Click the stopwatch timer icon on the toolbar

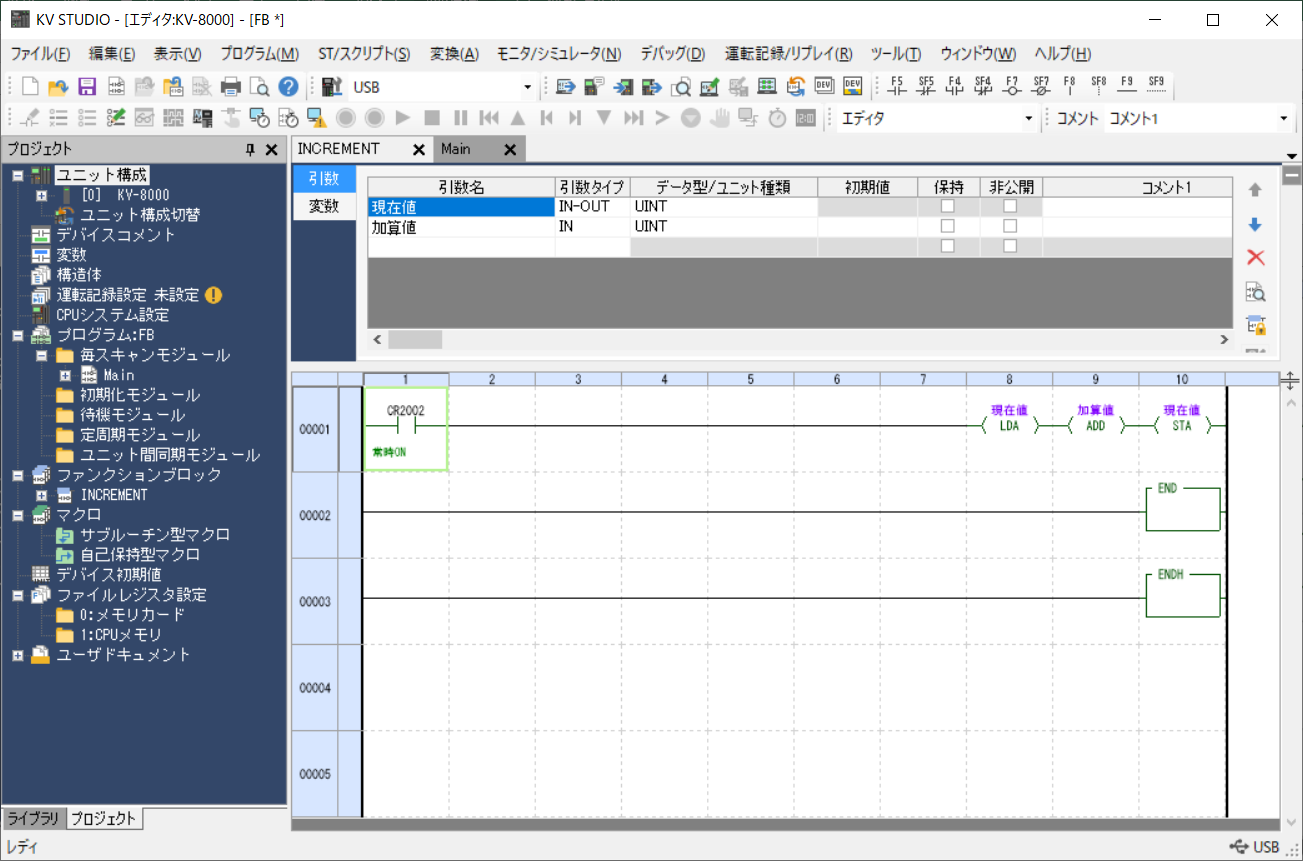pyautogui.click(x=778, y=117)
